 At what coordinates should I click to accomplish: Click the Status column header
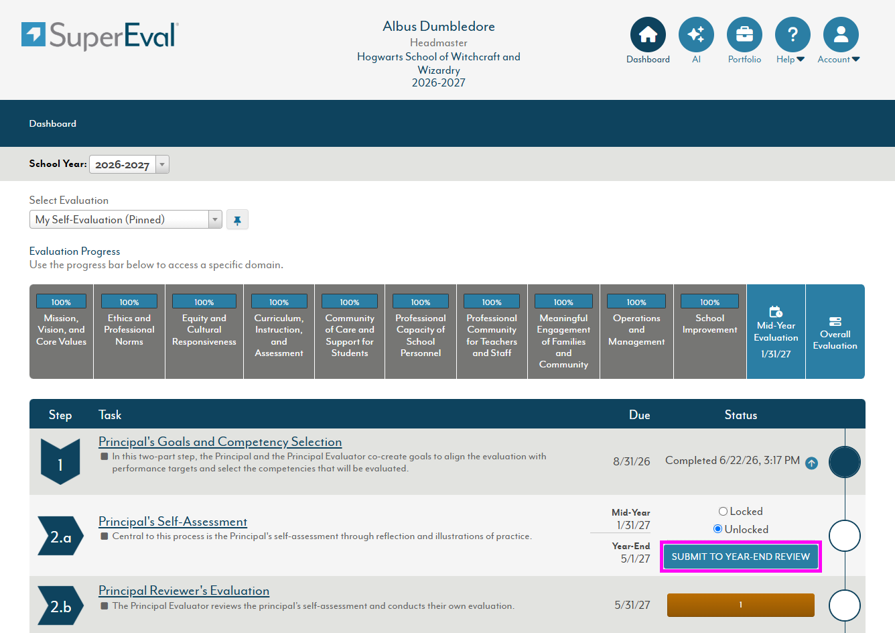tap(740, 415)
